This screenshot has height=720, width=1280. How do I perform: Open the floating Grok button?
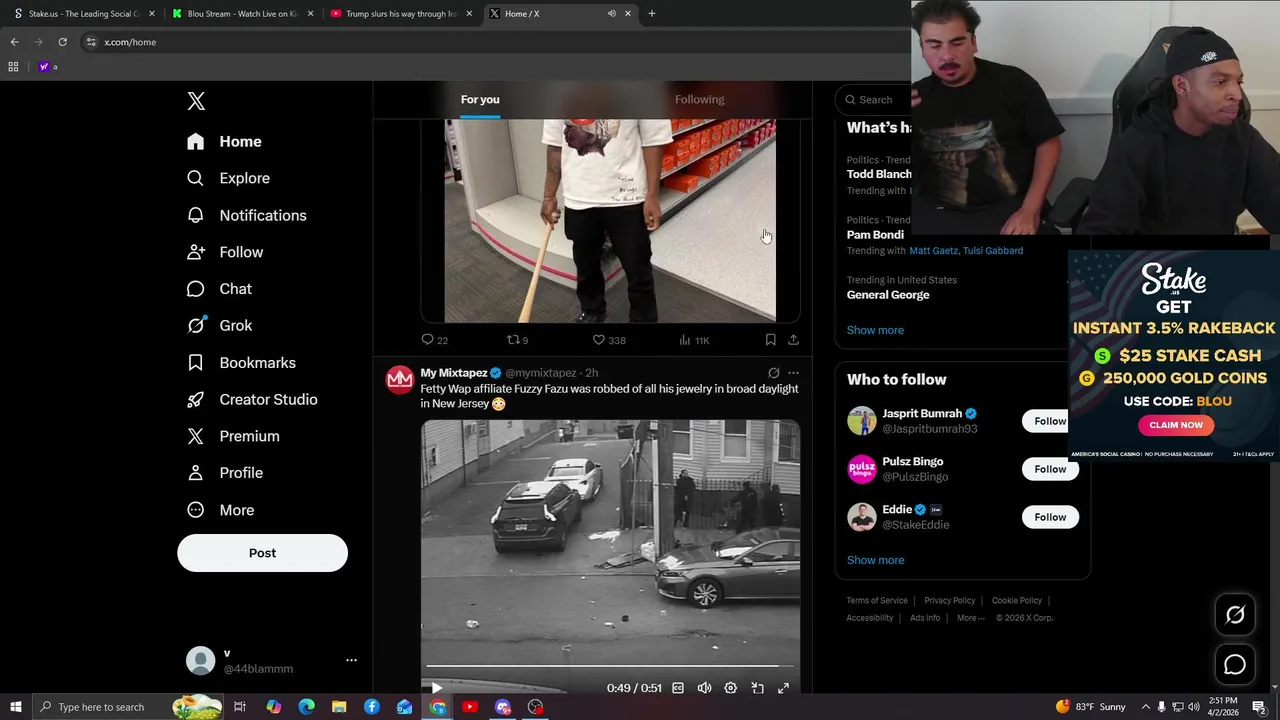[x=1235, y=616]
